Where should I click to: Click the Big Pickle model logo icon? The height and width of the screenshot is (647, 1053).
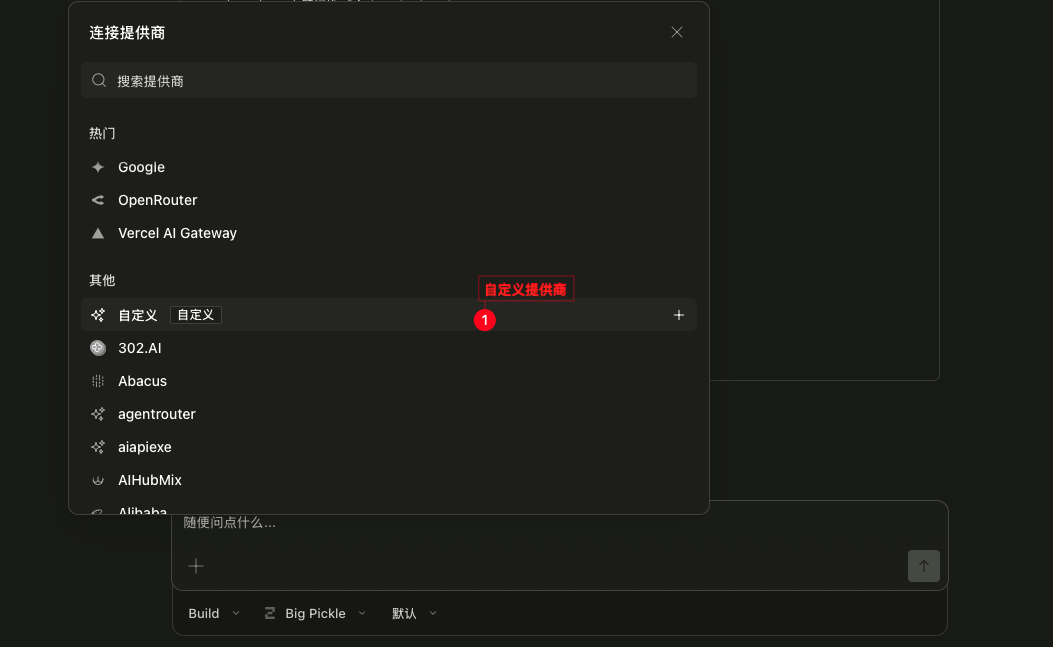coord(270,613)
